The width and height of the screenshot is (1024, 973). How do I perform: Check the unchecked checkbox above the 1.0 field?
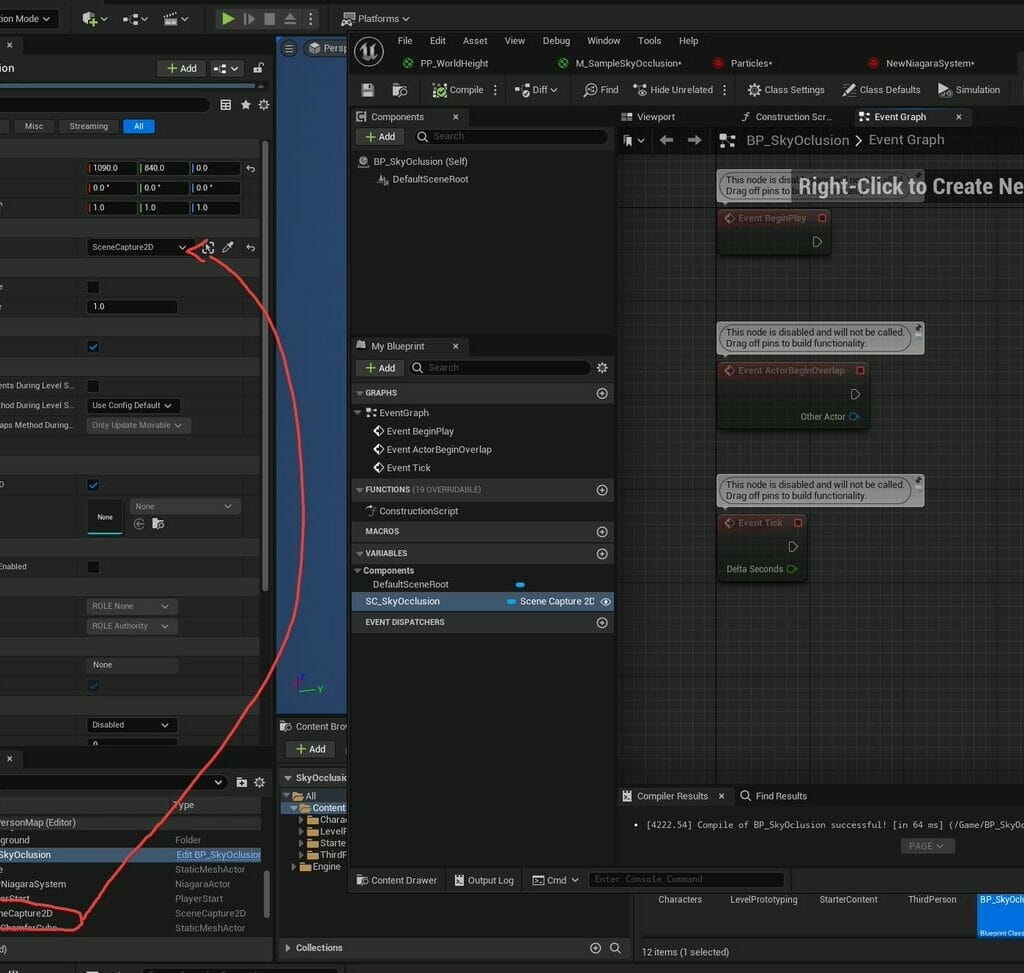[92, 287]
